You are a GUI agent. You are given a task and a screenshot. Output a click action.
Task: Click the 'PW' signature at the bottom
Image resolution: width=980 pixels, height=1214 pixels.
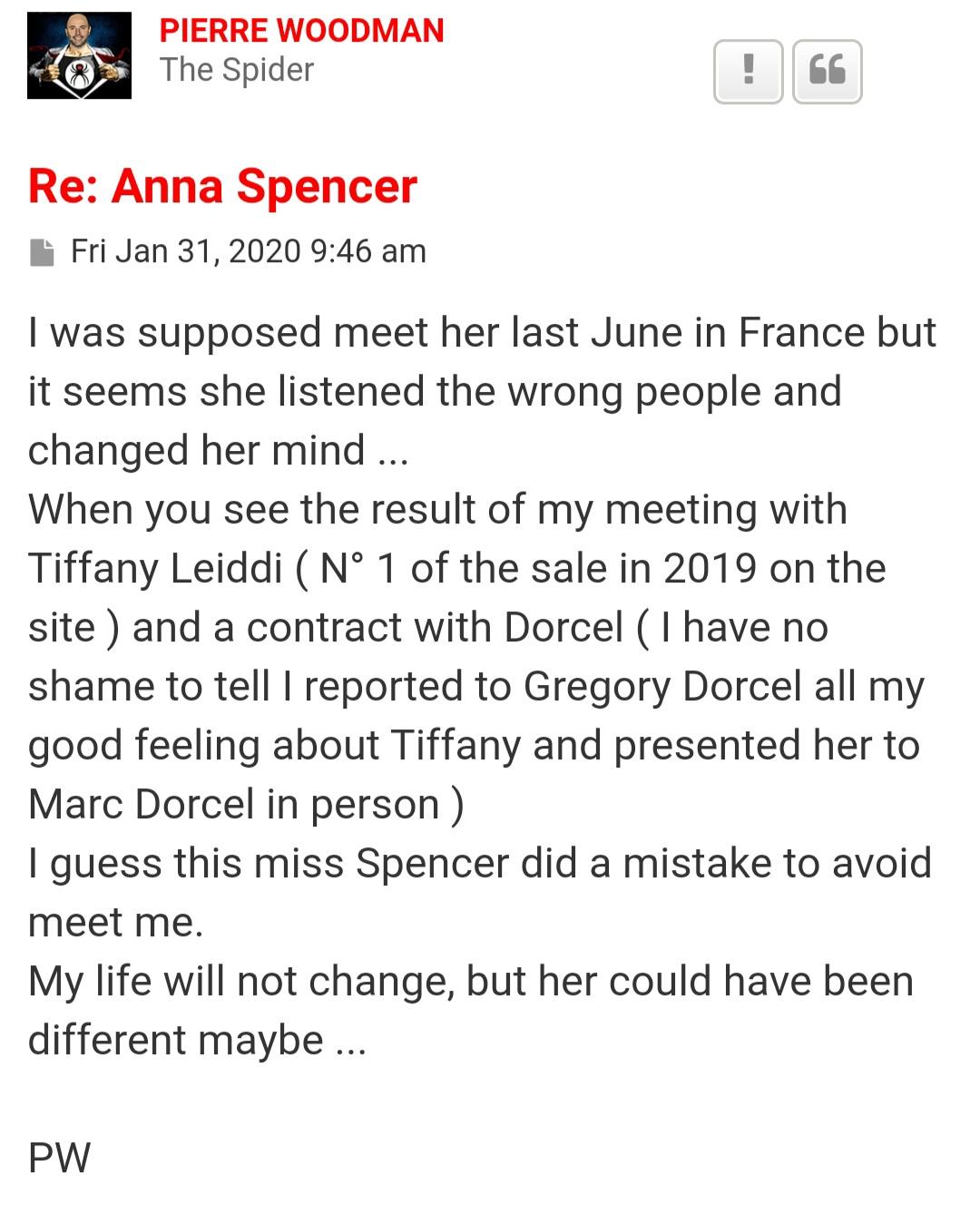tap(60, 1159)
